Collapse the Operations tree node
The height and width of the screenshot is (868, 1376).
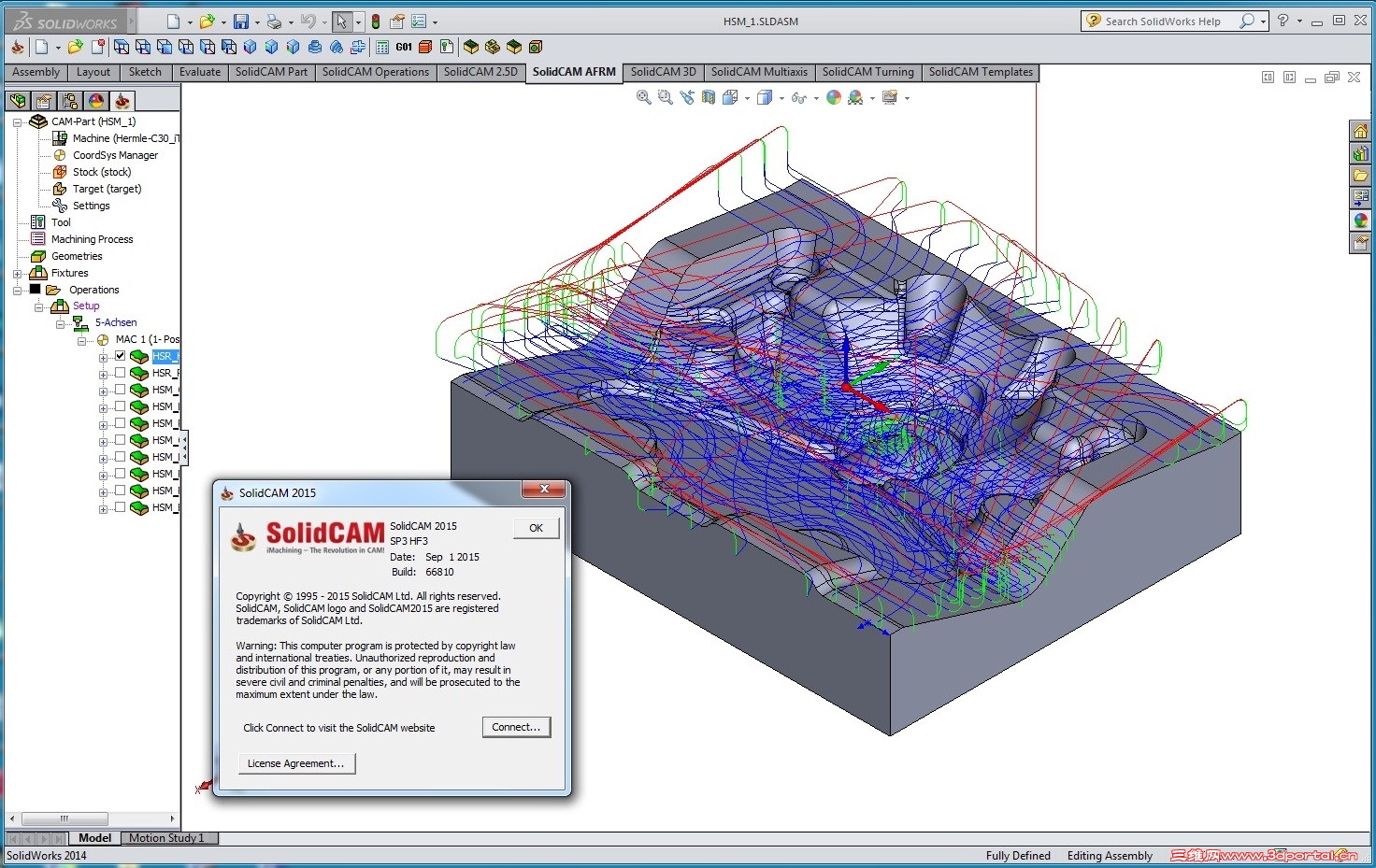pos(17,291)
